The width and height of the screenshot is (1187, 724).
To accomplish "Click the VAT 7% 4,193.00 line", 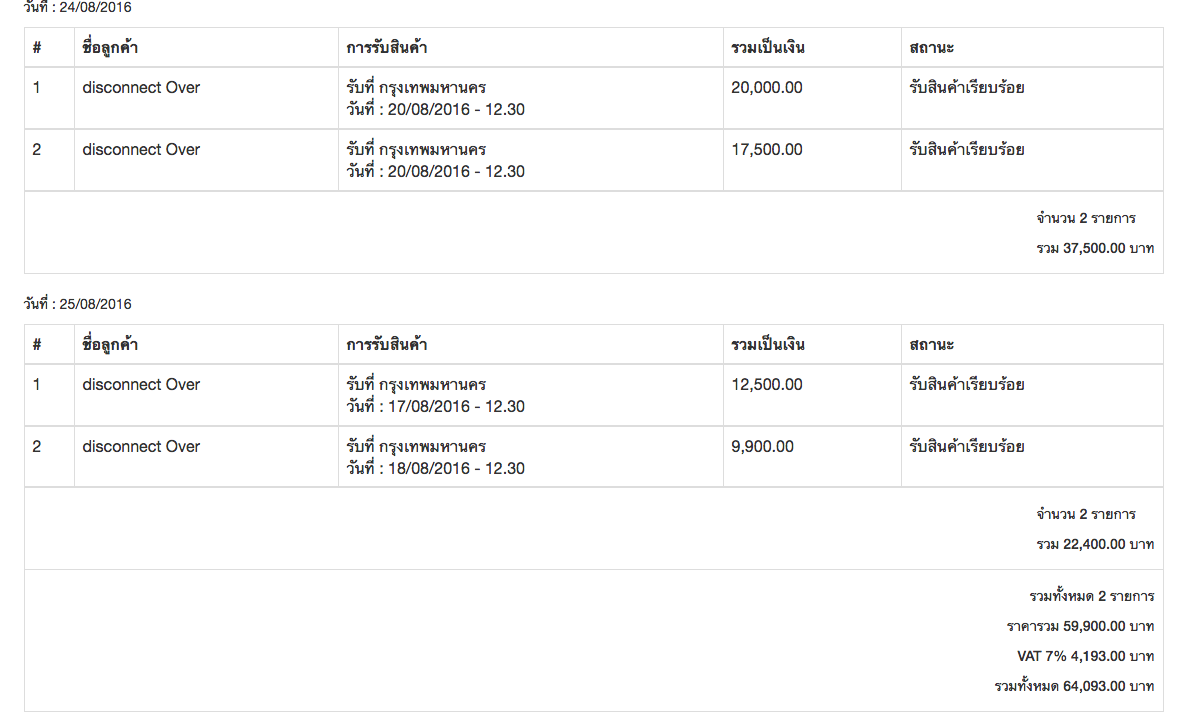I will click(1085, 657).
